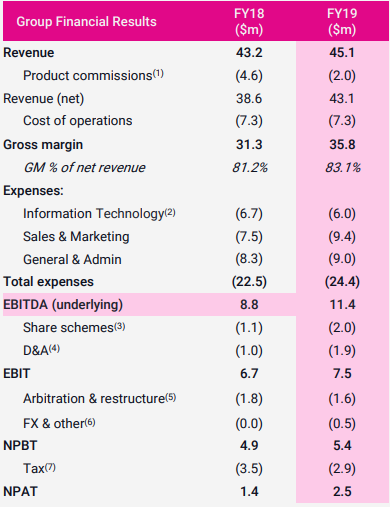Click the Group Financial Results header
This screenshot has height=507, width=390.
pos(86,22)
